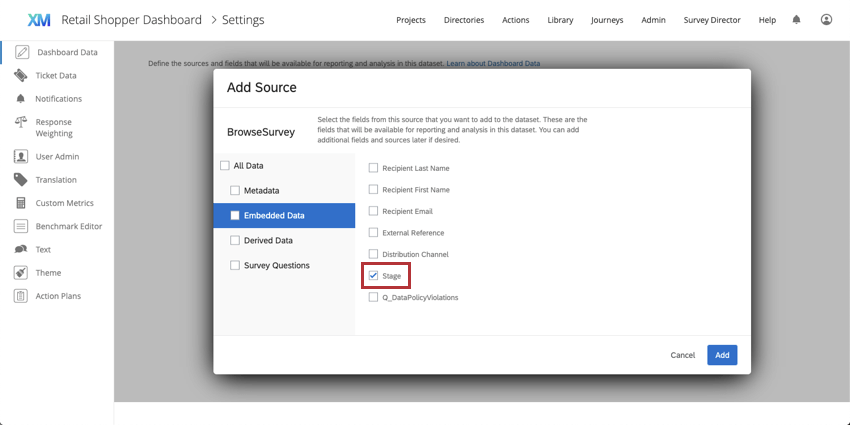This screenshot has height=425, width=850.
Task: Open the notifications bell in top bar
Action: click(796, 20)
